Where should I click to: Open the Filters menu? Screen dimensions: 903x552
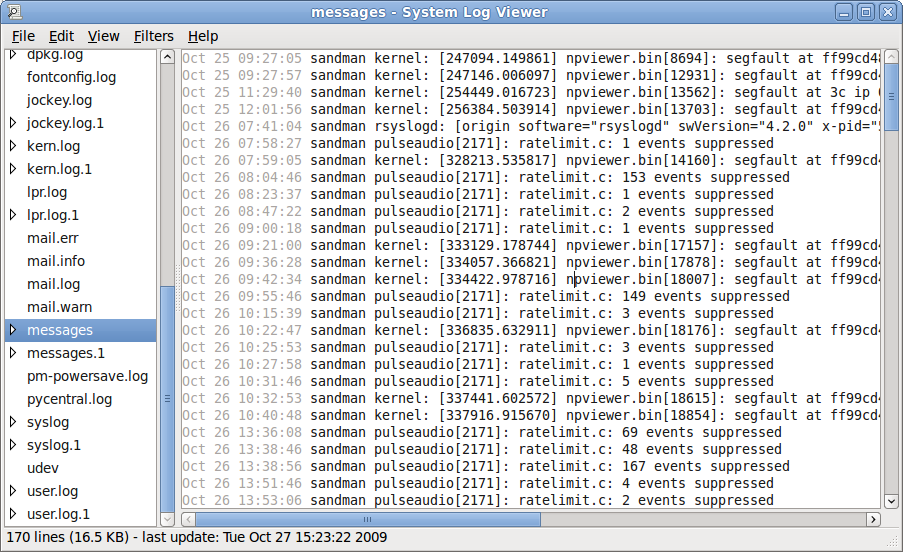[x=153, y=36]
